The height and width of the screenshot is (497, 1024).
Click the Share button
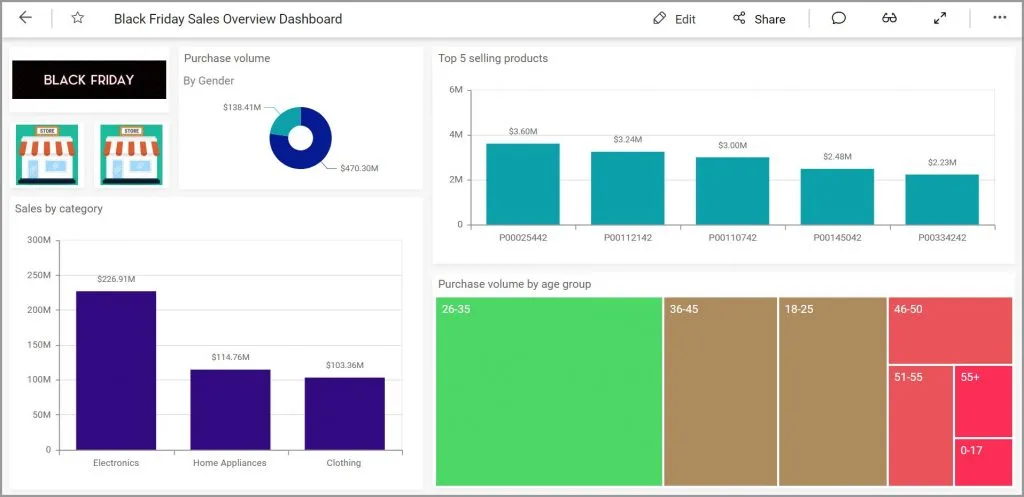click(759, 19)
